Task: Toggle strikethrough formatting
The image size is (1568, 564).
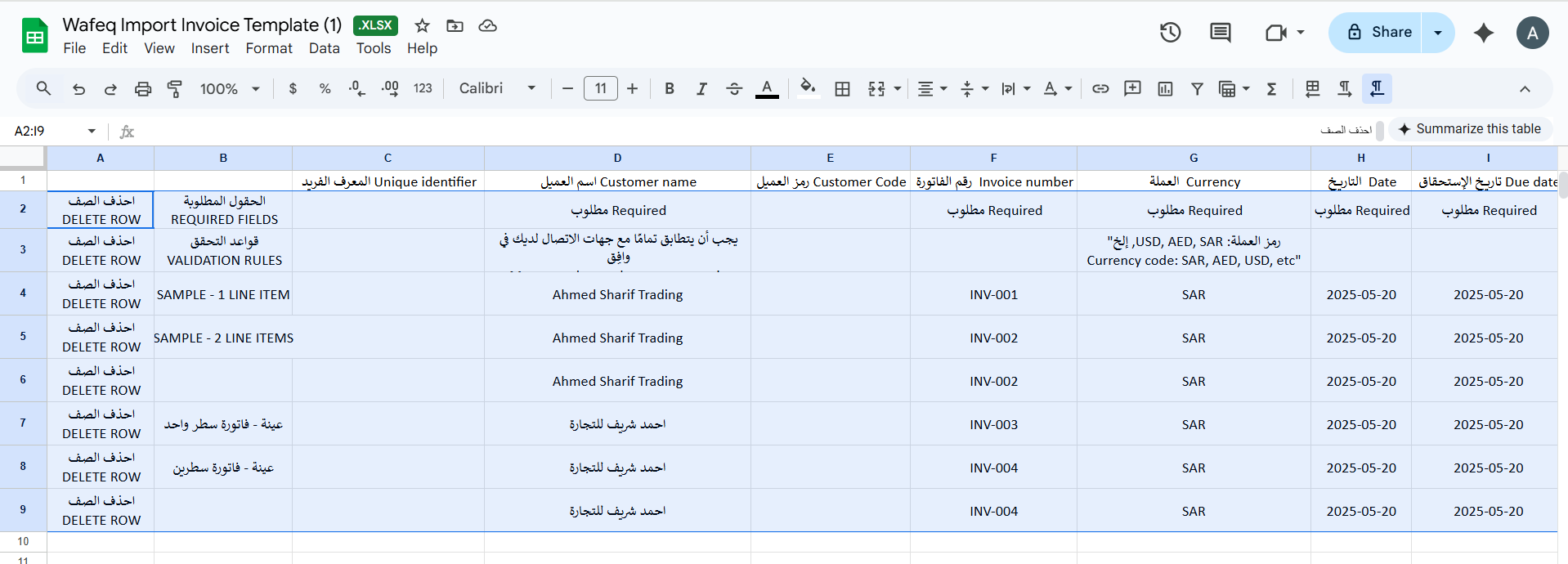Action: pos(733,89)
